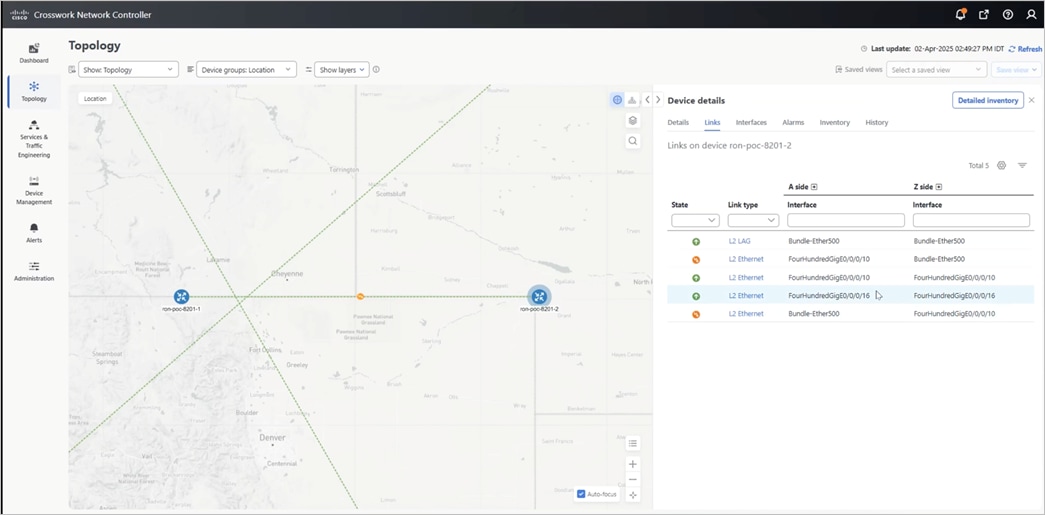1045x515 pixels.
Task: Open the Select a saved view dropdown
Action: [x=936, y=69]
